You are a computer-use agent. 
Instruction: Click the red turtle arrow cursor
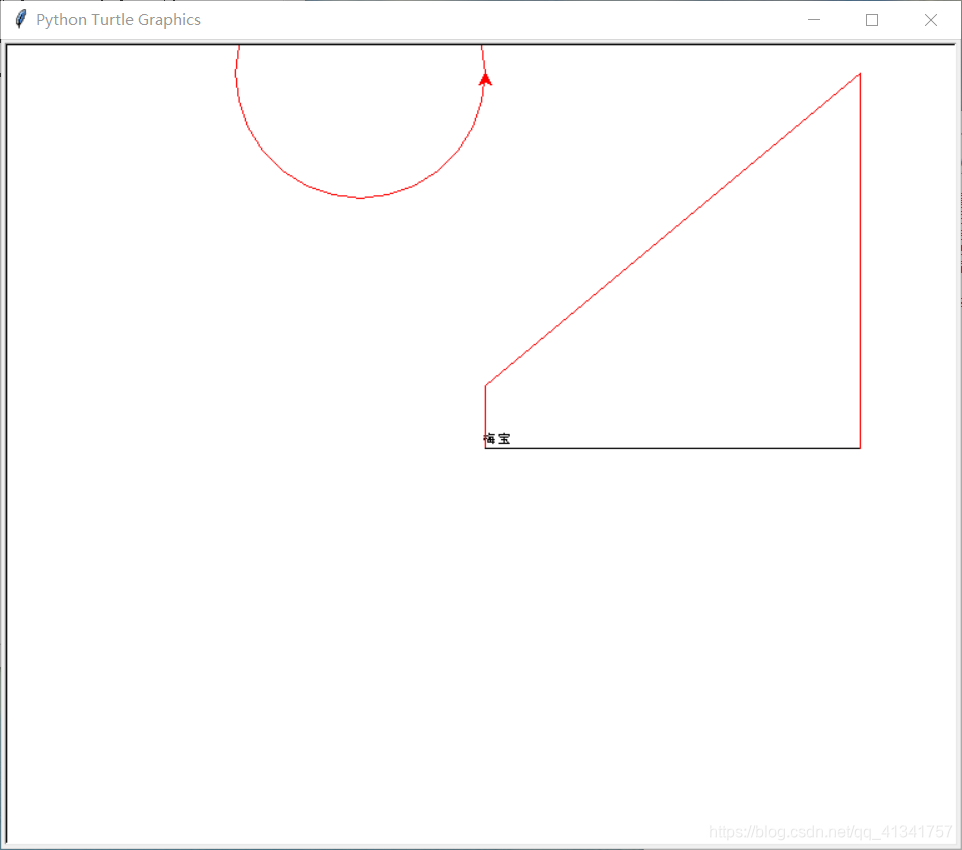point(485,79)
